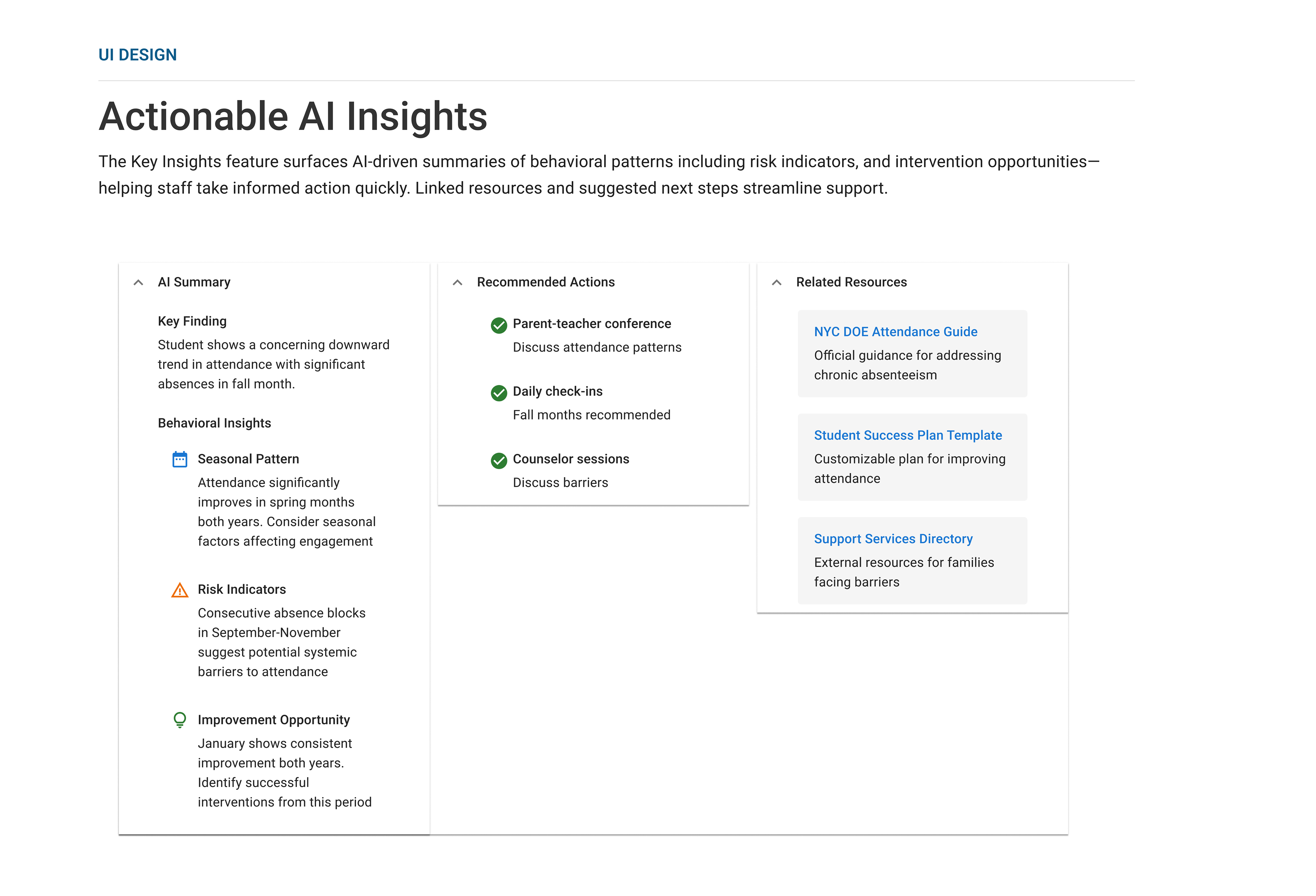
Task: Collapse the Recommended Actions panel chevron
Action: (x=458, y=282)
